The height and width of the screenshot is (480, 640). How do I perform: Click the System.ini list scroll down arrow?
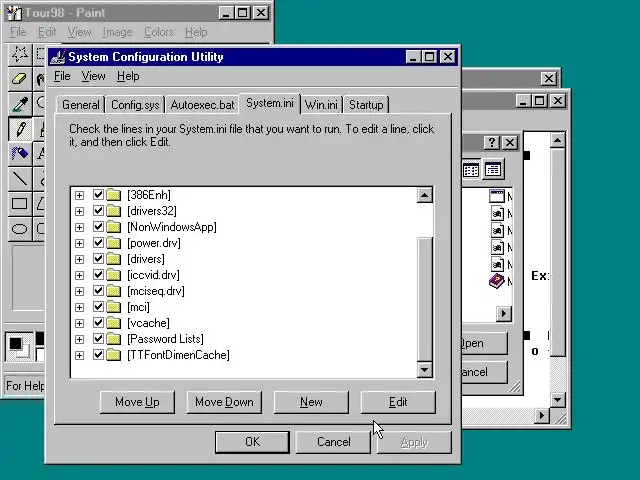tap(424, 370)
